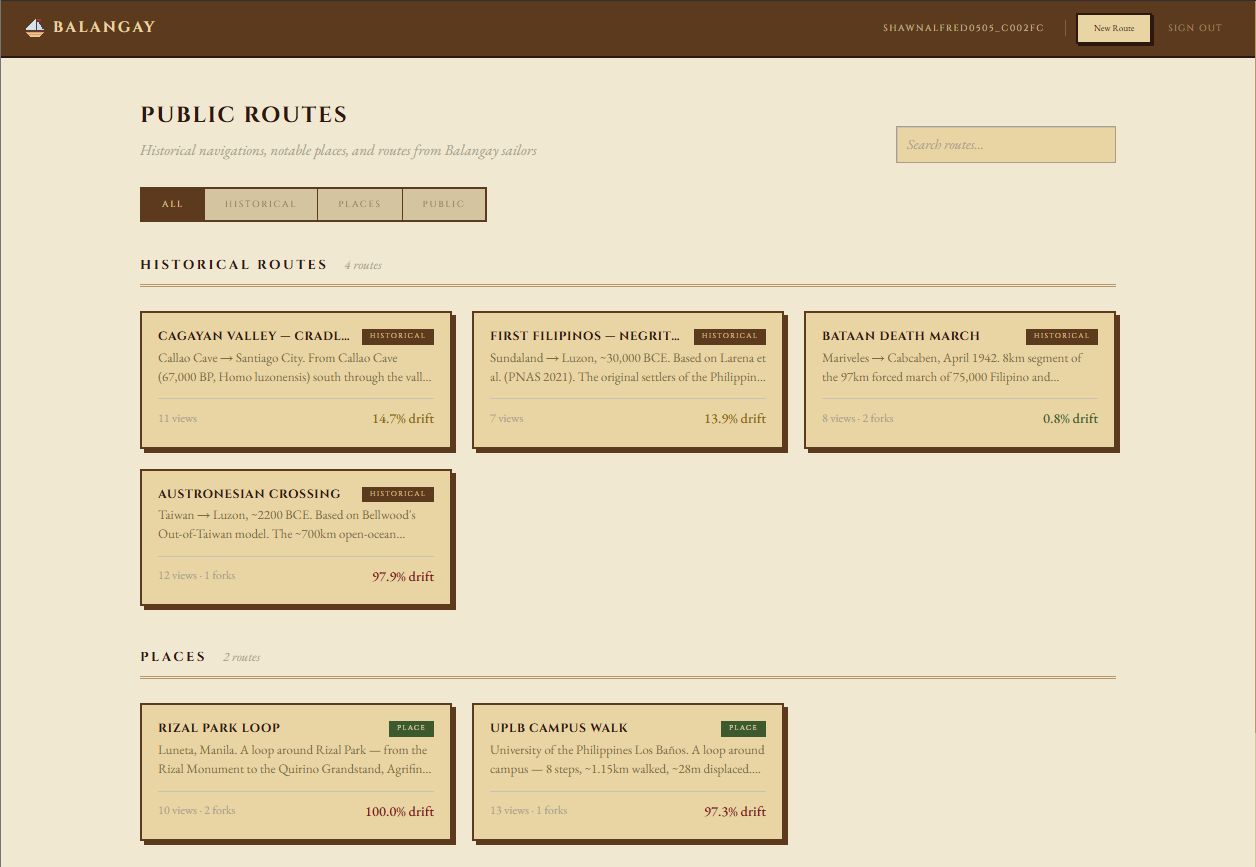Image resolution: width=1256 pixels, height=867 pixels.
Task: Click Historical badge on Bataan Death March card
Action: click(1062, 336)
